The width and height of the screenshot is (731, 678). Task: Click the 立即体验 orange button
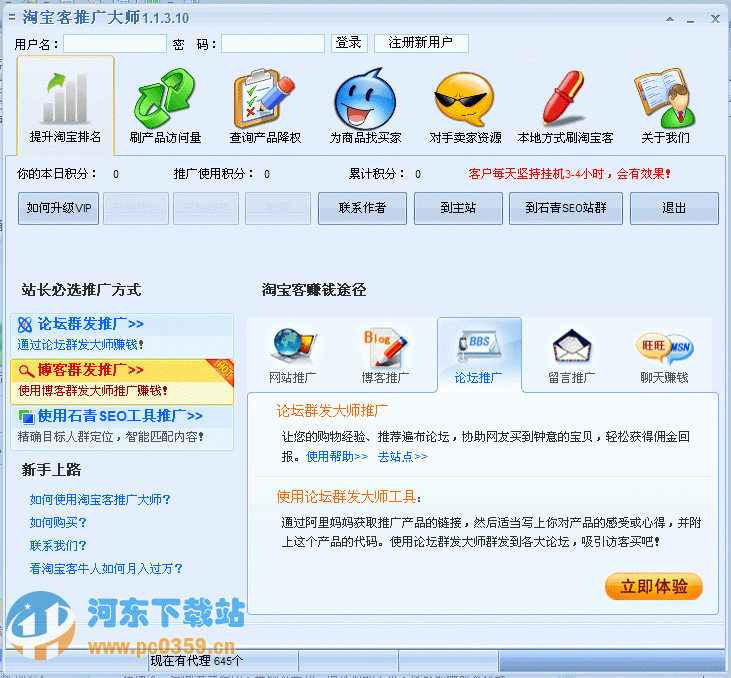pos(654,586)
